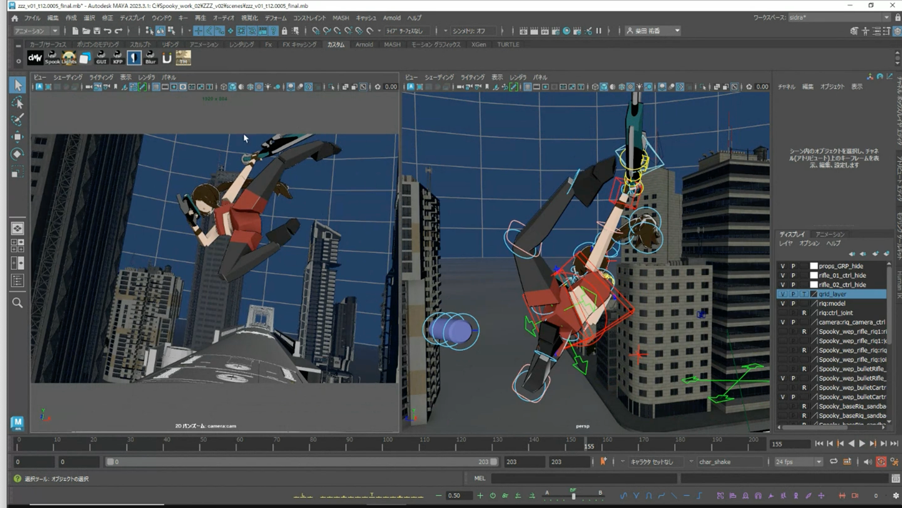Click the Blur shelf button

point(150,58)
